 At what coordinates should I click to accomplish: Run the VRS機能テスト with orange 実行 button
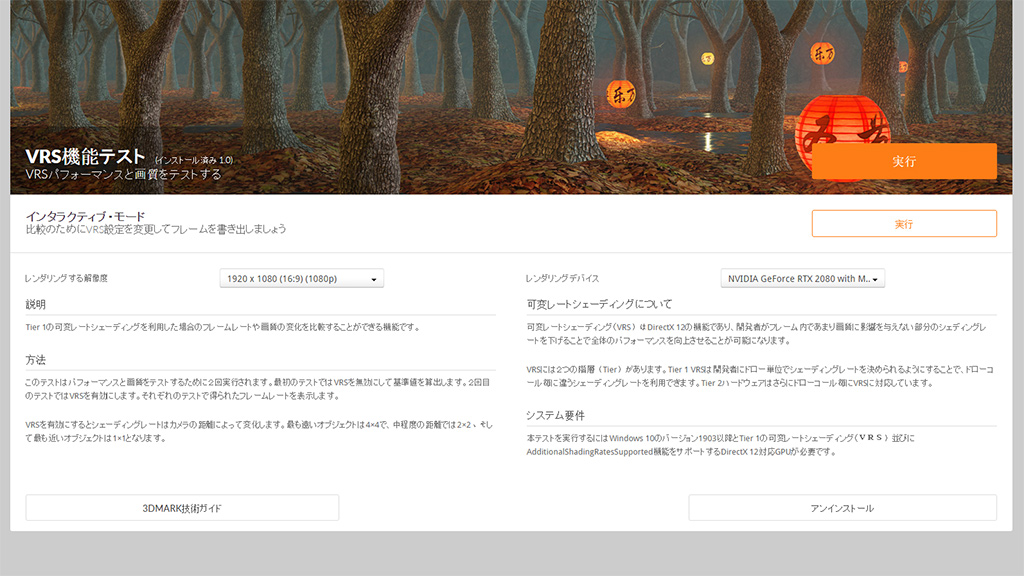904,161
